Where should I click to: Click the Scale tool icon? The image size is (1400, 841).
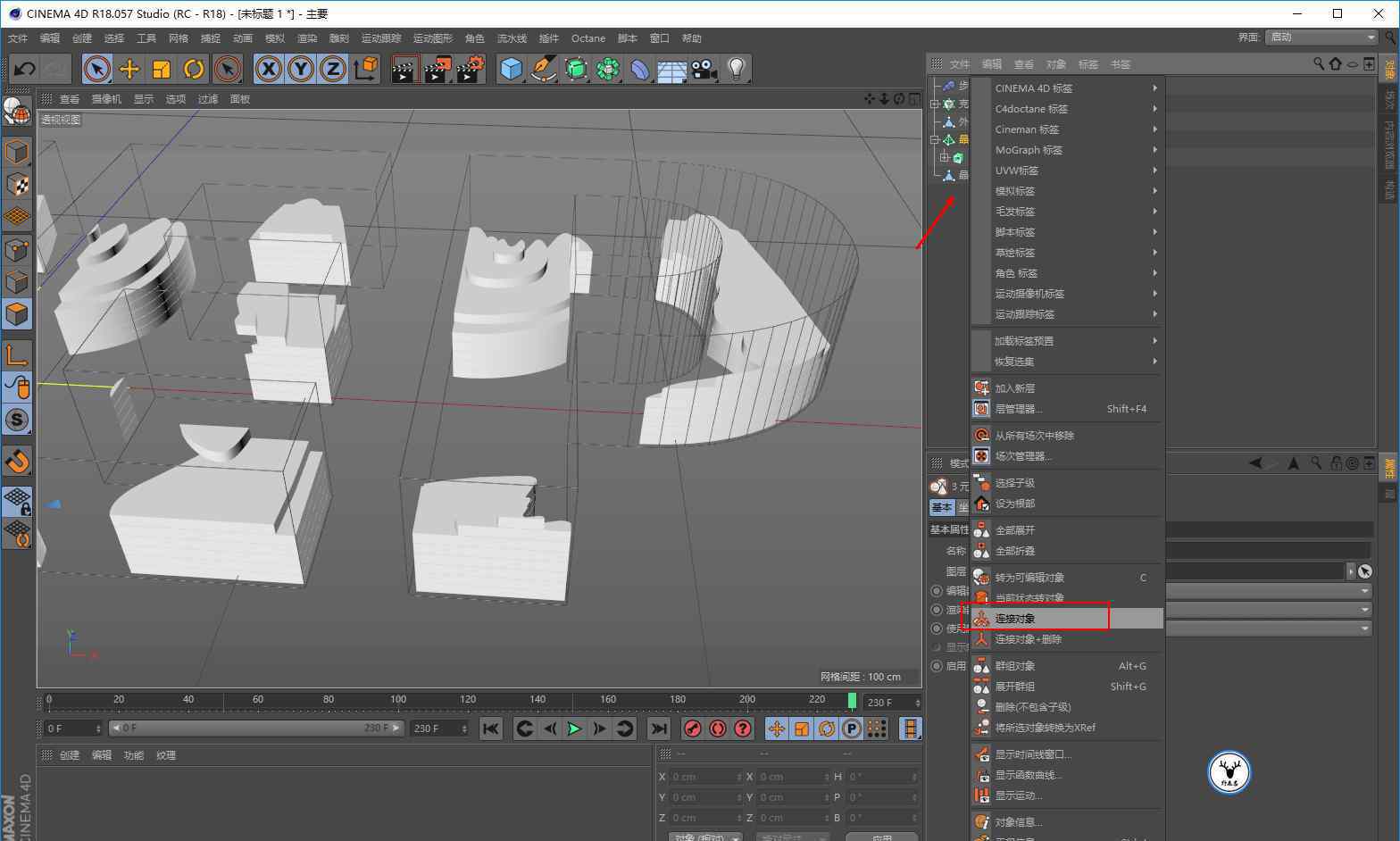[x=162, y=69]
